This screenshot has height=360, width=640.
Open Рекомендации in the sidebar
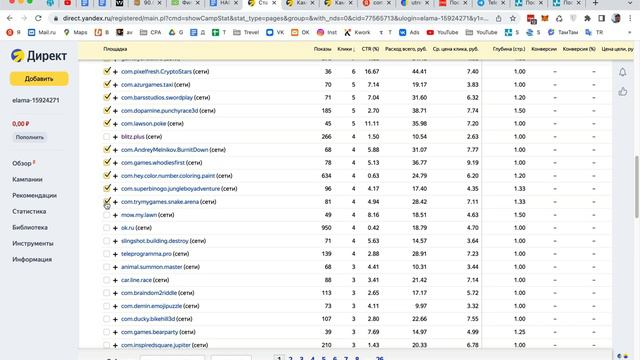tap(34, 195)
